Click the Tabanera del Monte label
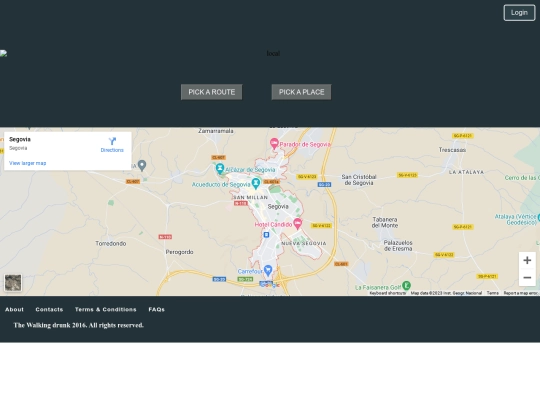The width and height of the screenshot is (540, 405). pos(385,222)
